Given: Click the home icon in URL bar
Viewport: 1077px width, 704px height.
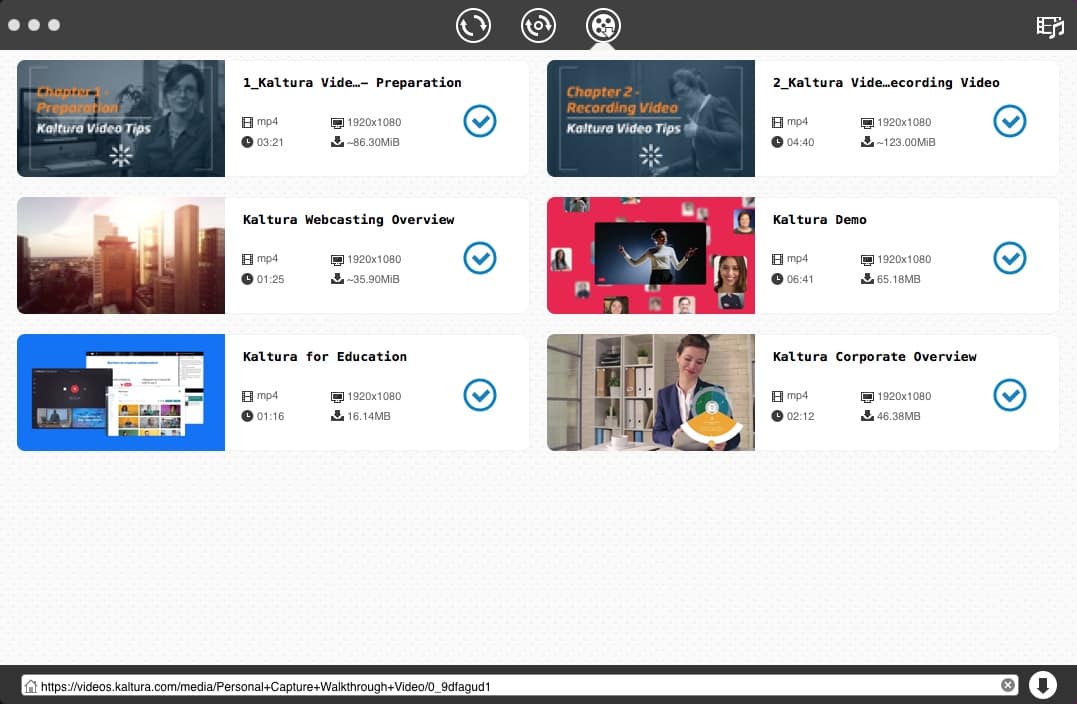Looking at the screenshot, I should (30, 685).
